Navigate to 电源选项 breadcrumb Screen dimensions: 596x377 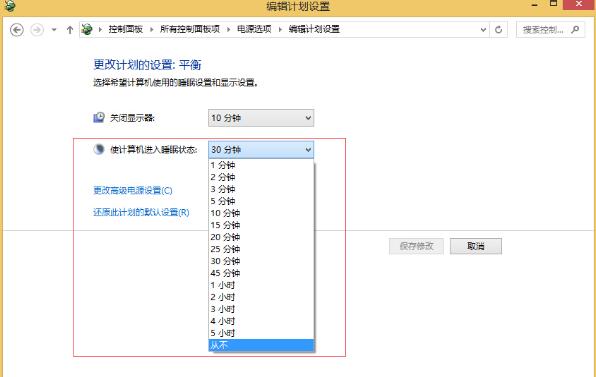pyautogui.click(x=254, y=29)
